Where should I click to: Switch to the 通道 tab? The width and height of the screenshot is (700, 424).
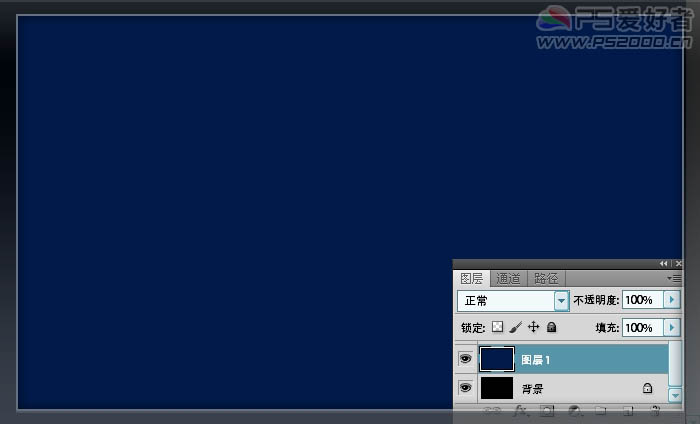[x=508, y=279]
